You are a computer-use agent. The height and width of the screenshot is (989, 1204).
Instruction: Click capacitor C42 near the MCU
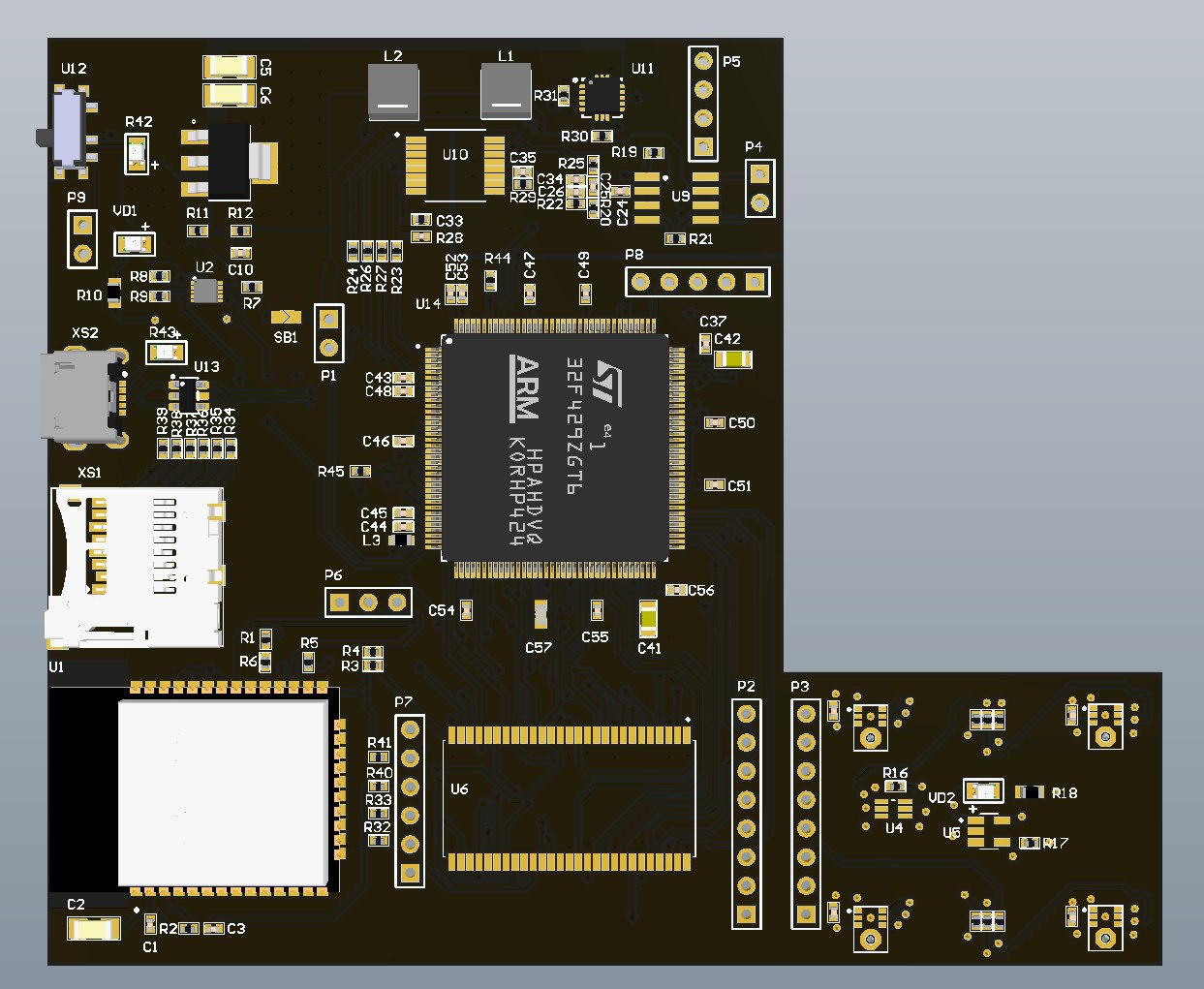click(x=733, y=360)
